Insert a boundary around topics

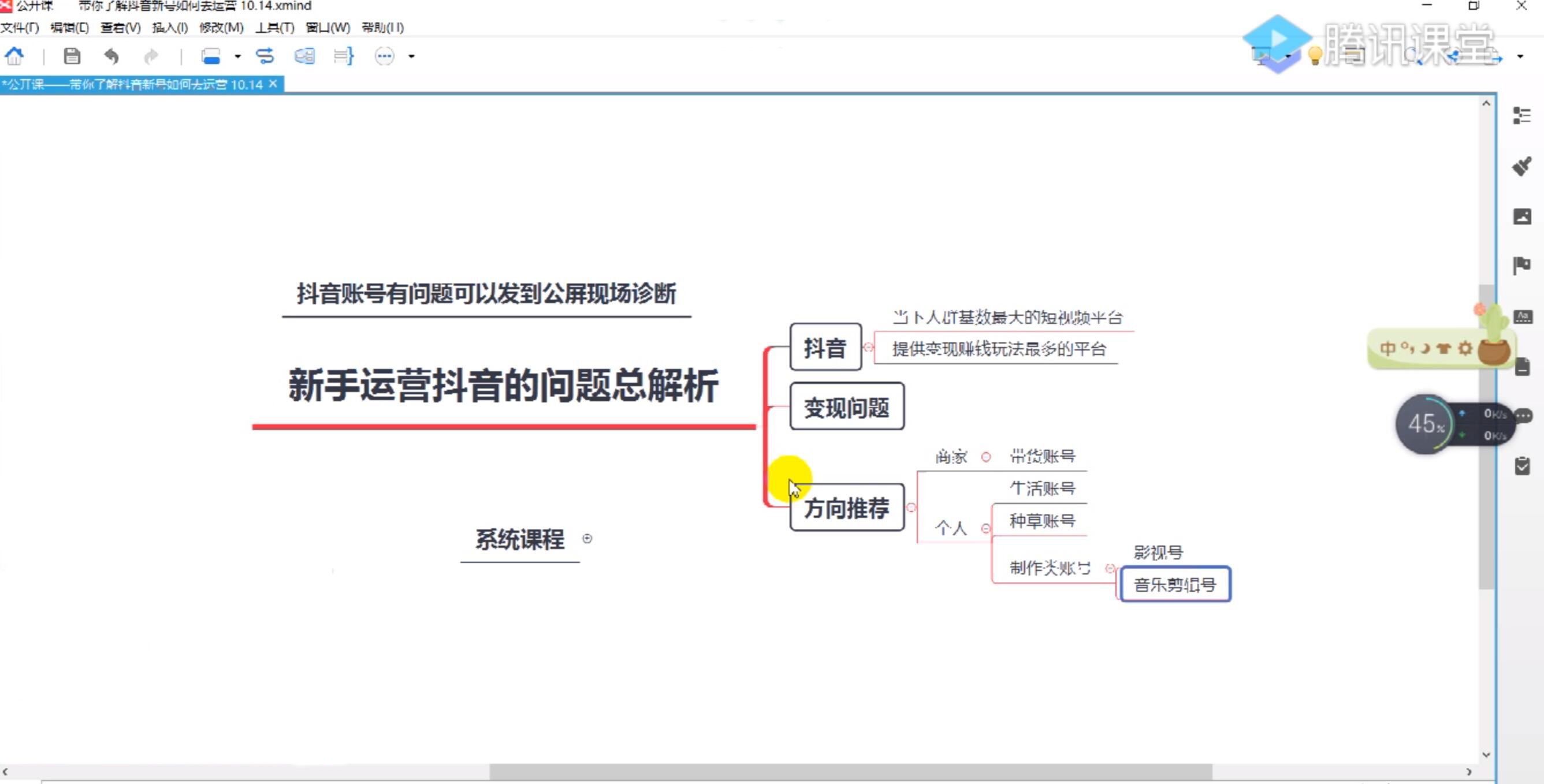tap(304, 57)
